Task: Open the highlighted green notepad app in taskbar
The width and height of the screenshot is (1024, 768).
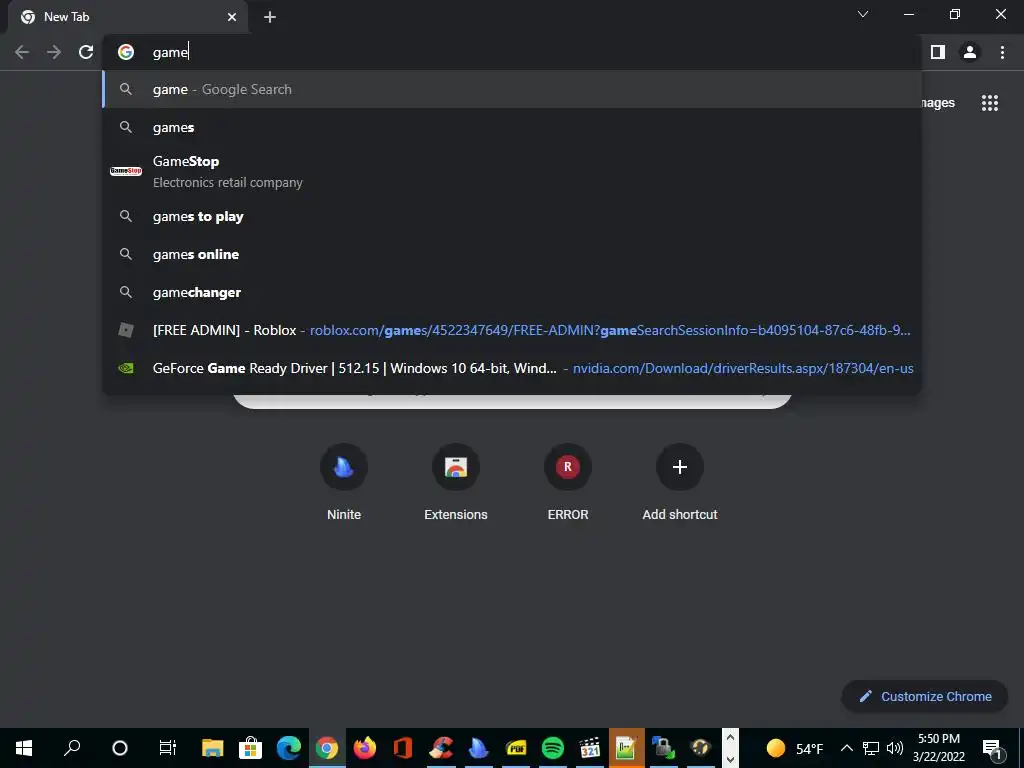Action: point(626,748)
